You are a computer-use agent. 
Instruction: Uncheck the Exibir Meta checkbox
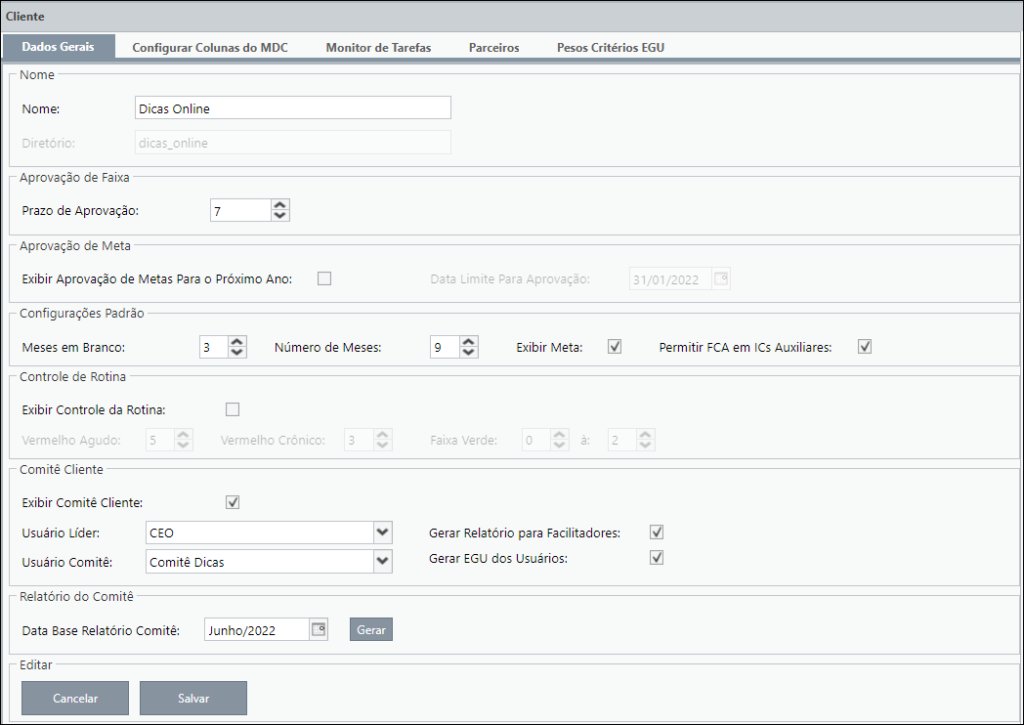(x=615, y=346)
